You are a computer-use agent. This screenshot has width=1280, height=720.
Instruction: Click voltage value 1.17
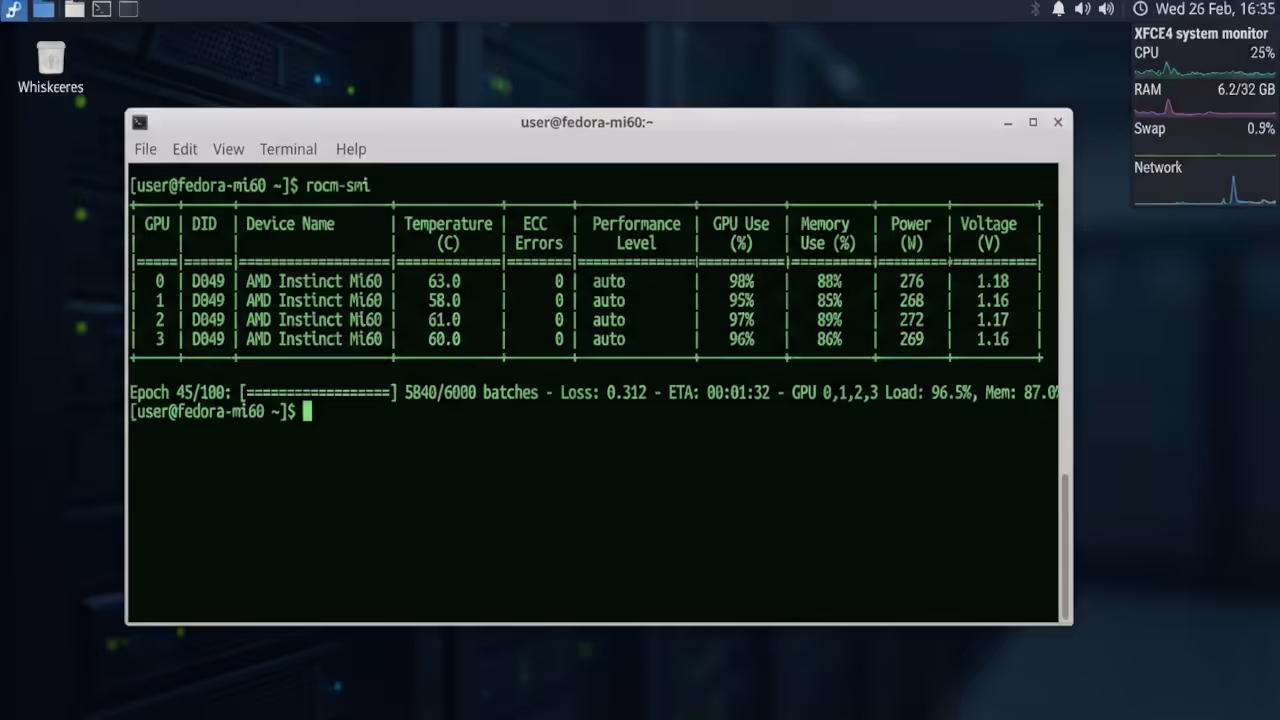click(993, 320)
